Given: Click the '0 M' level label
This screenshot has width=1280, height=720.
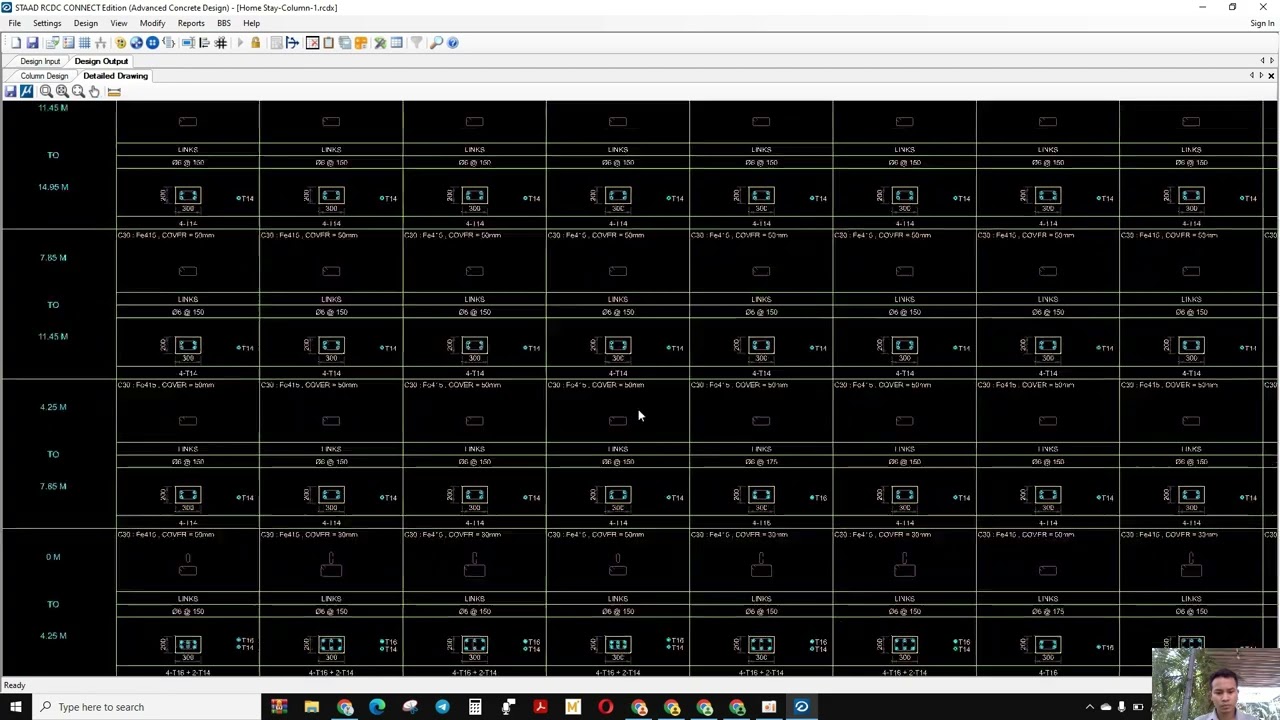Looking at the screenshot, I should (x=53, y=557).
